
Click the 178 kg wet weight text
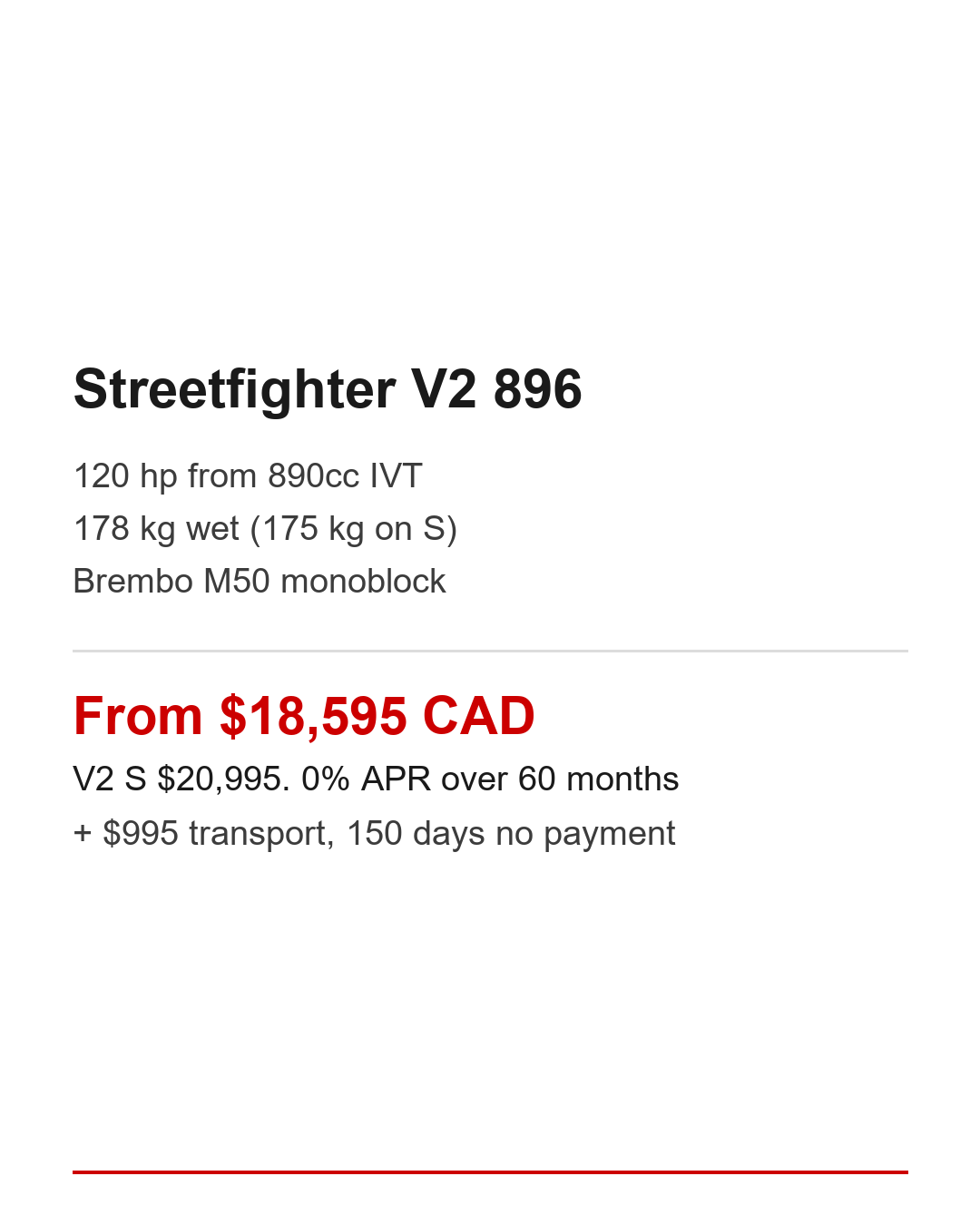point(156,529)
